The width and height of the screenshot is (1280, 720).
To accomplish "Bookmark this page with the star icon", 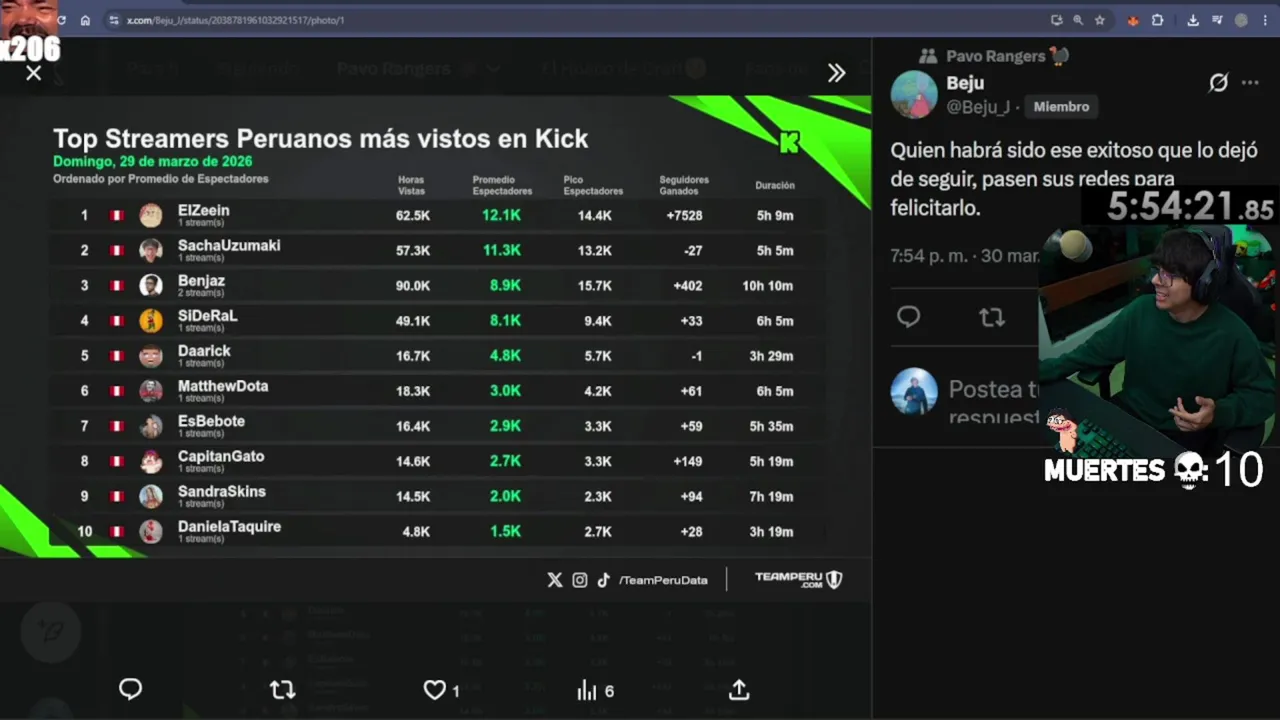I will pos(1100,20).
